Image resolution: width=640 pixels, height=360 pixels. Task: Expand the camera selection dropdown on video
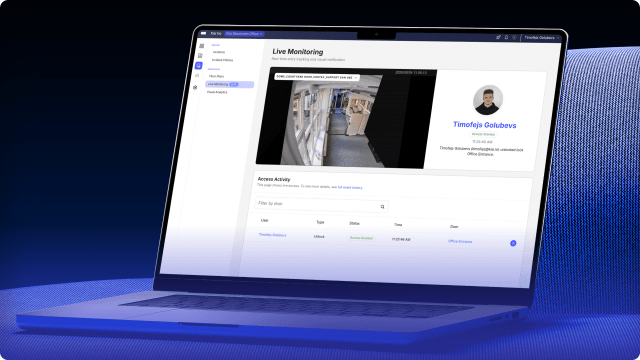coord(317,77)
